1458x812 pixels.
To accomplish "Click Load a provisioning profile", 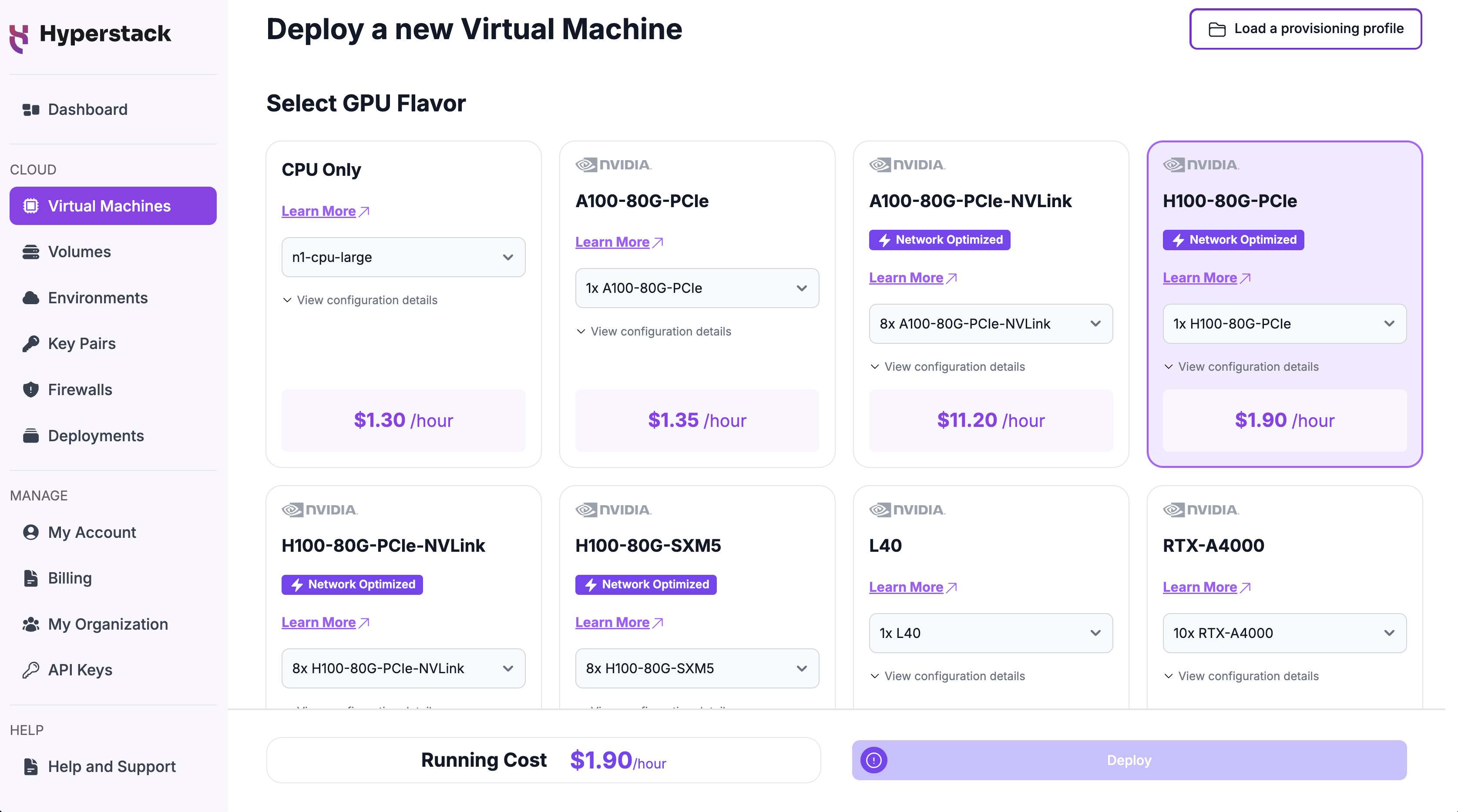I will (1305, 28).
